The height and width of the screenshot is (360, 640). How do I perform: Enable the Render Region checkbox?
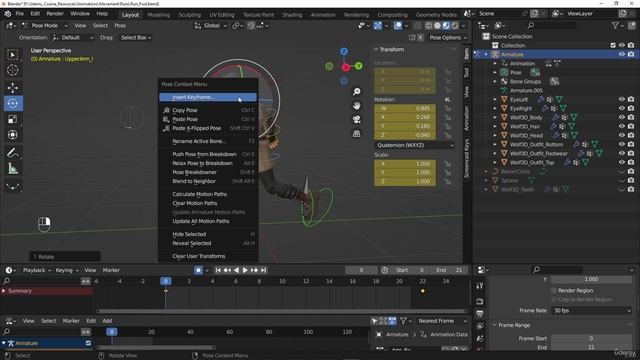[x=554, y=291]
